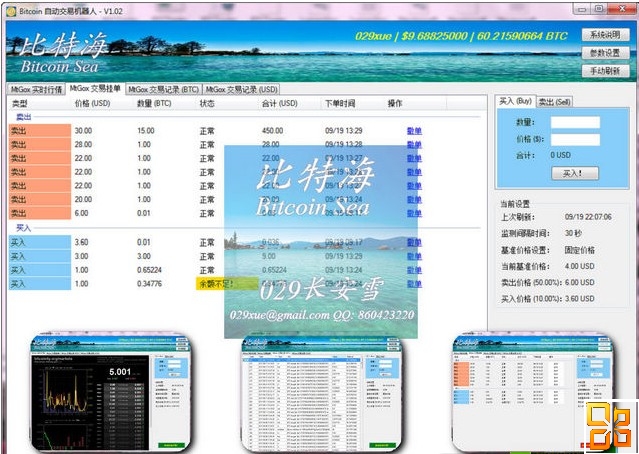
Task: Click the 买入! submit button
Action: (573, 173)
